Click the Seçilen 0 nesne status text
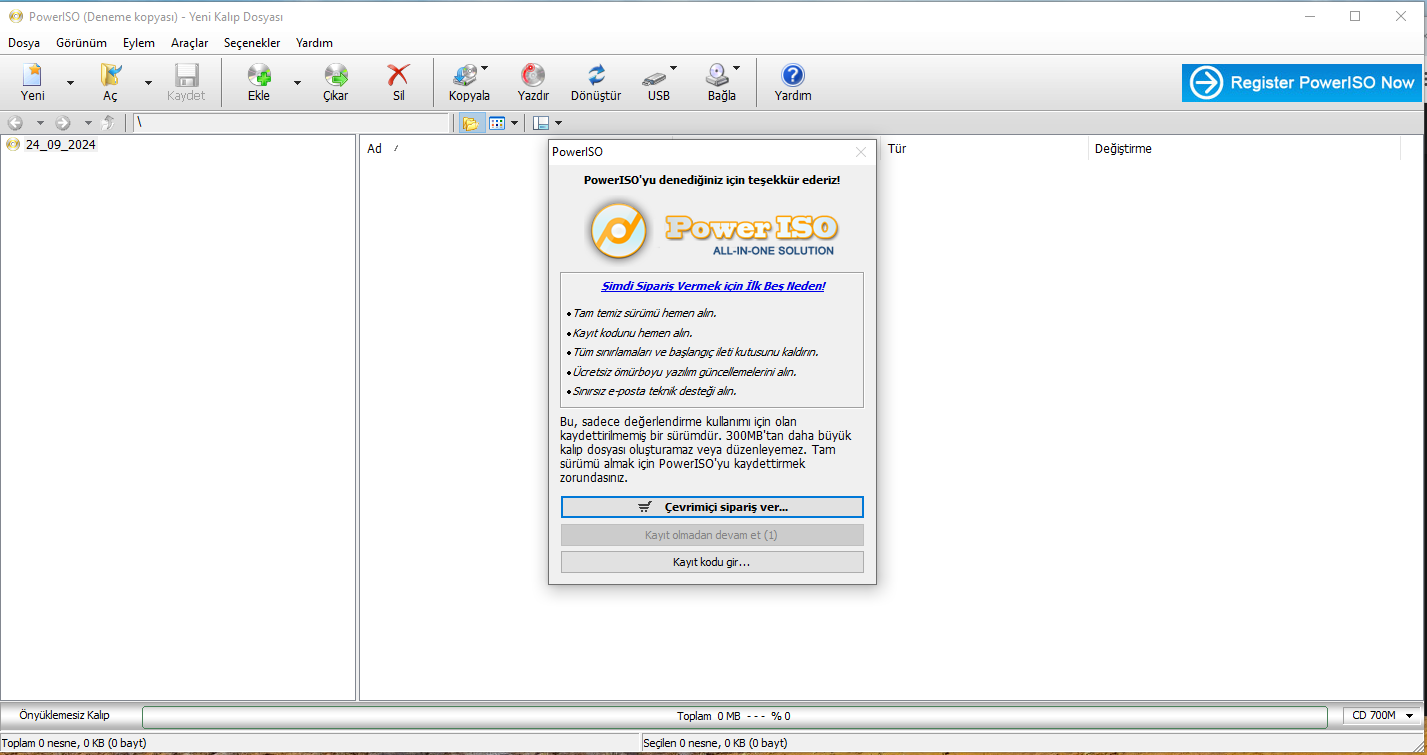 (x=715, y=743)
